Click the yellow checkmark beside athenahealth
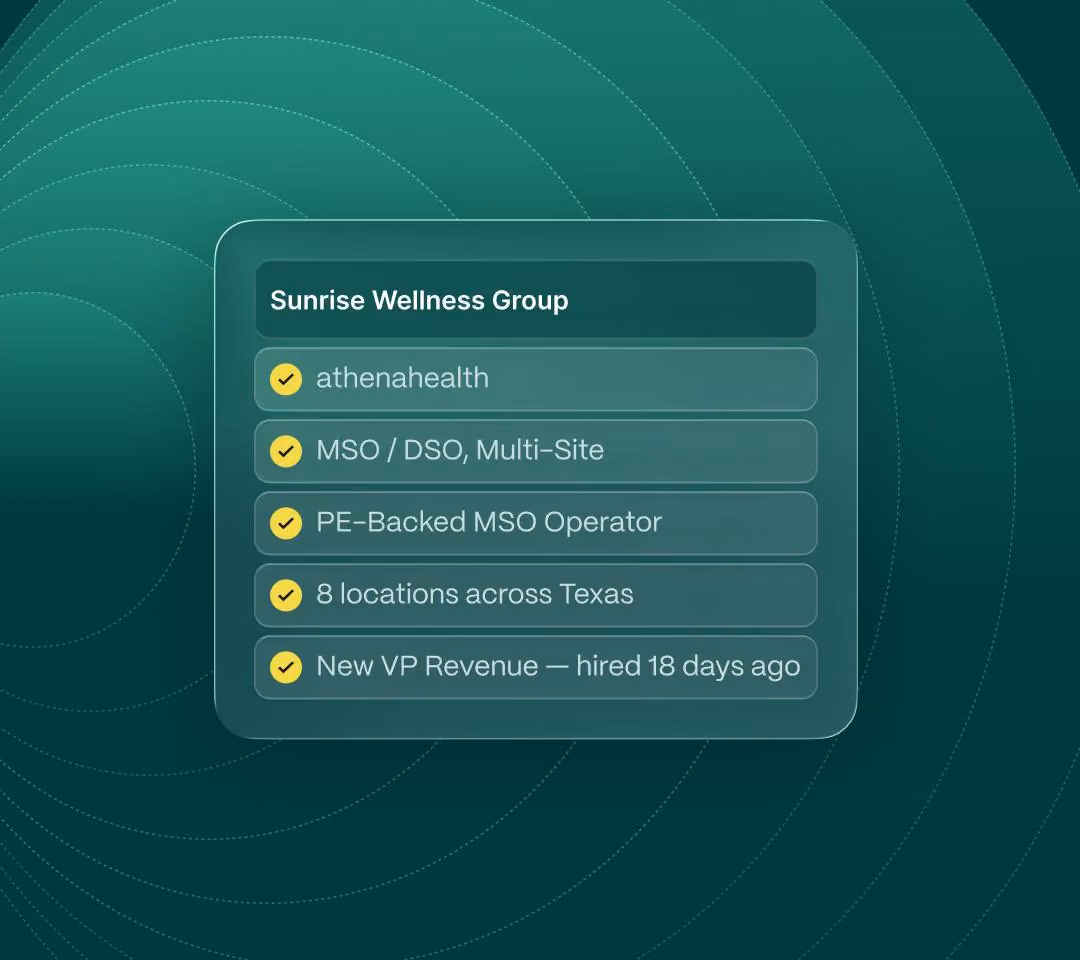1080x960 pixels. coord(286,379)
